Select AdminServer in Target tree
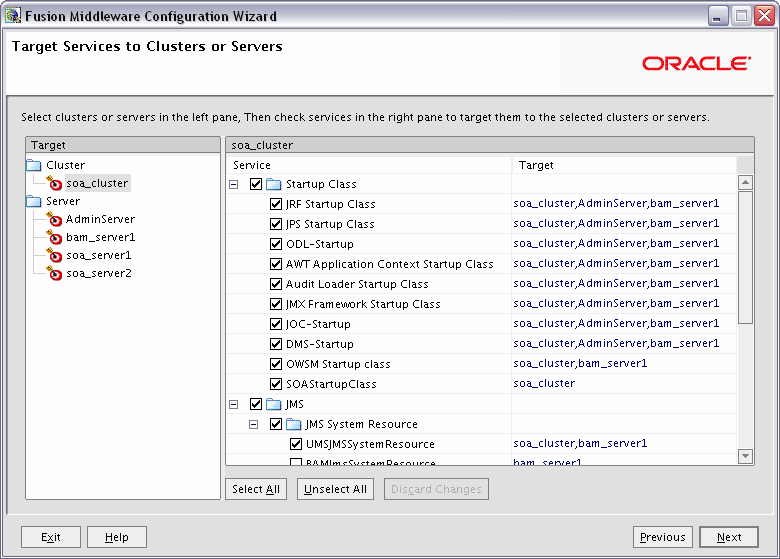 click(x=100, y=219)
